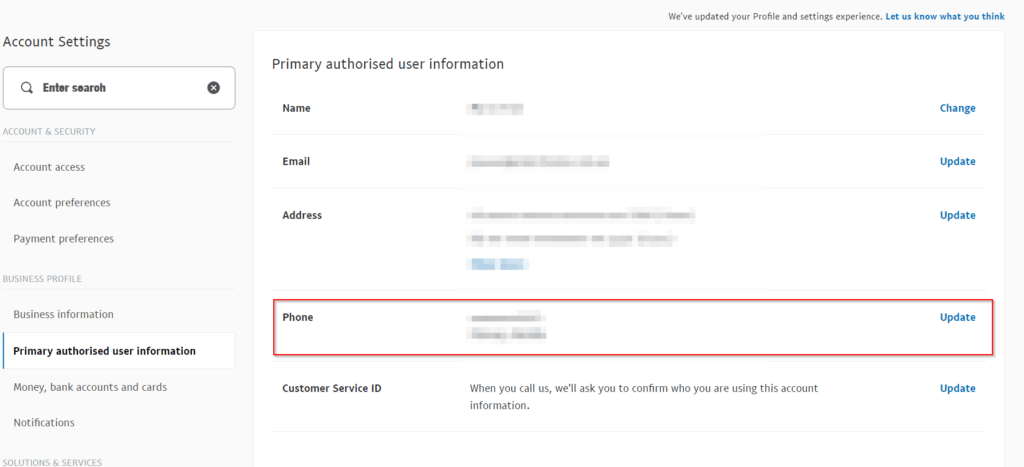
Task: Focus the Enter search input field
Action: pyautogui.click(x=119, y=88)
